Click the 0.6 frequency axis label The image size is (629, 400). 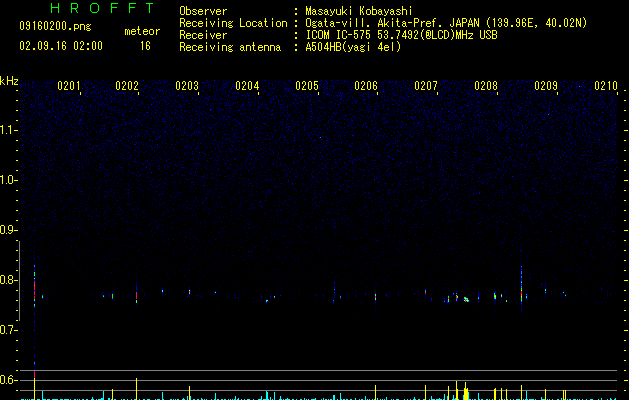[8, 380]
